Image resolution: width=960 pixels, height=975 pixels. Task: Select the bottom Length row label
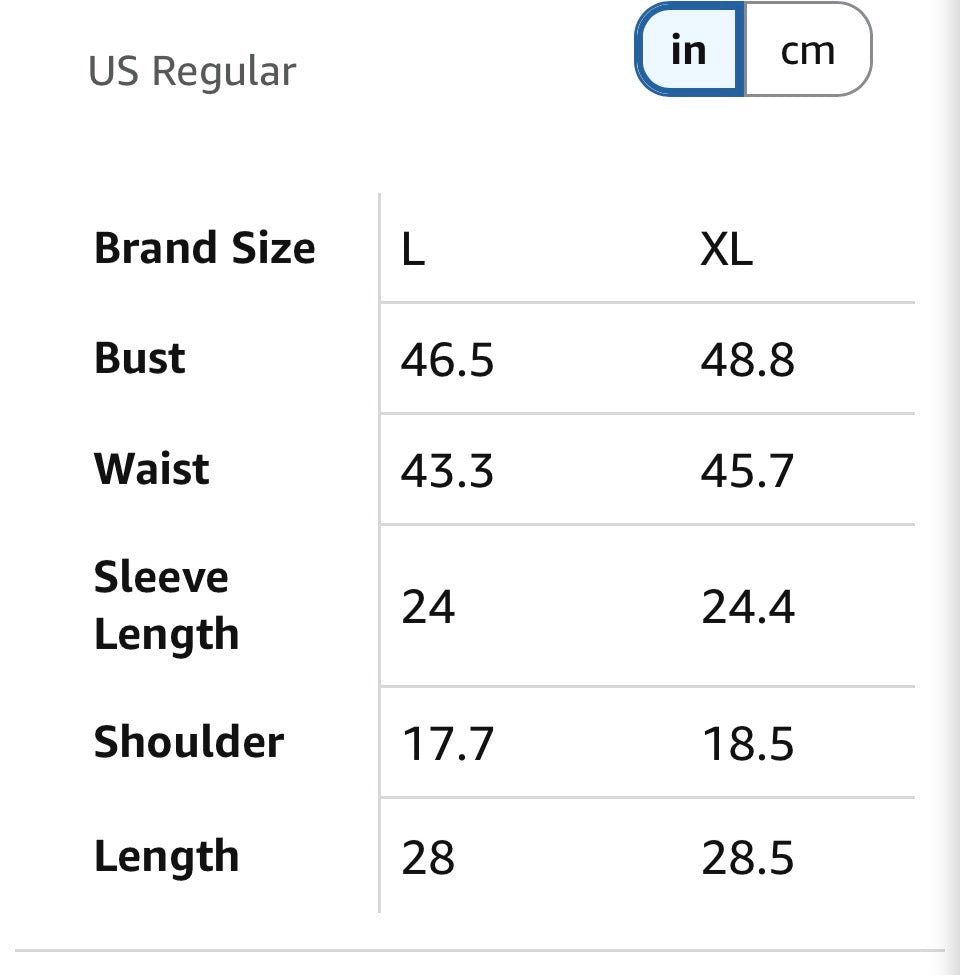(167, 858)
